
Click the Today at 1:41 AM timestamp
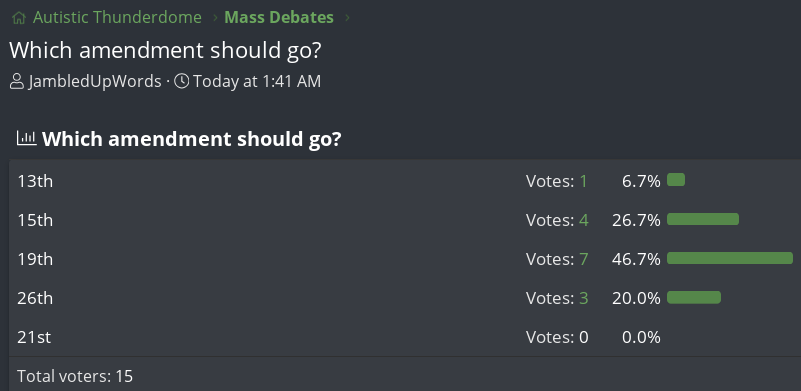257,81
